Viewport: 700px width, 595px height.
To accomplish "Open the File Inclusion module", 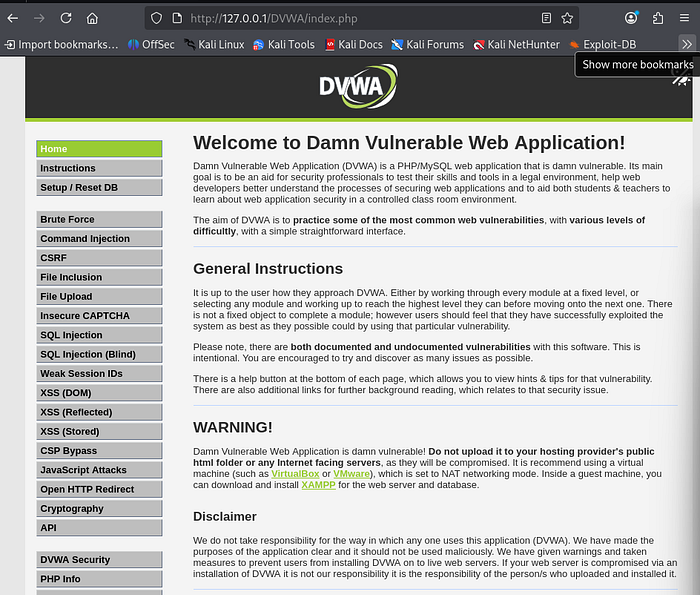I will pos(99,277).
